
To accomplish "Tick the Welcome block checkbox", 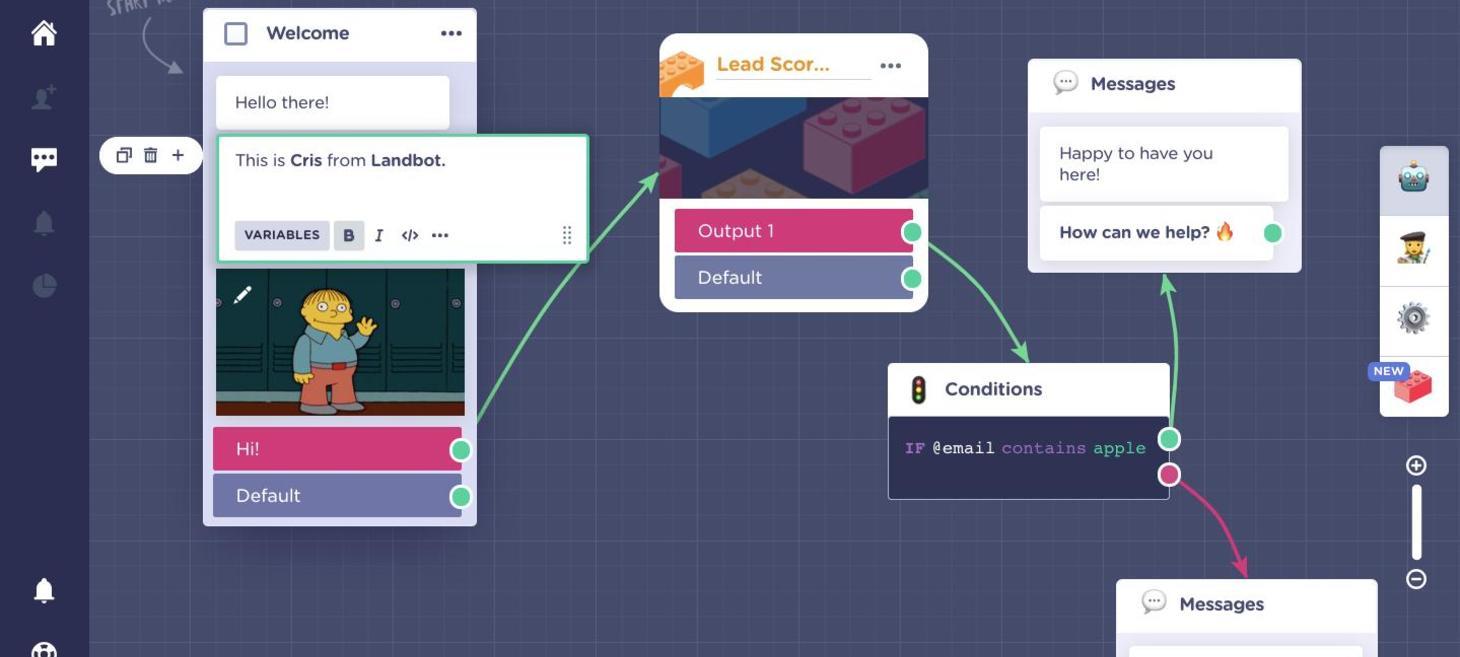I will tap(236, 34).
